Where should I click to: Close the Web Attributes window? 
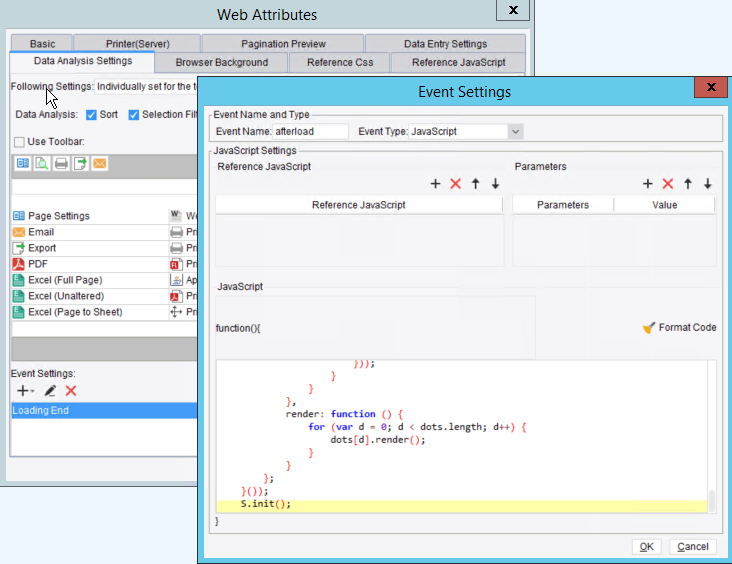pyautogui.click(x=513, y=10)
